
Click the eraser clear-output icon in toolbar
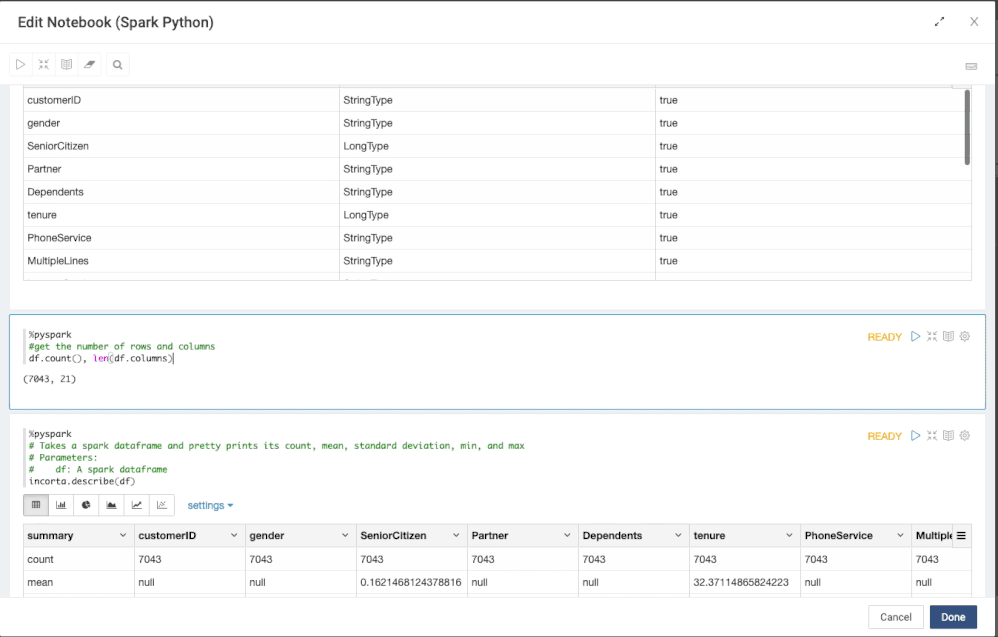coord(90,65)
